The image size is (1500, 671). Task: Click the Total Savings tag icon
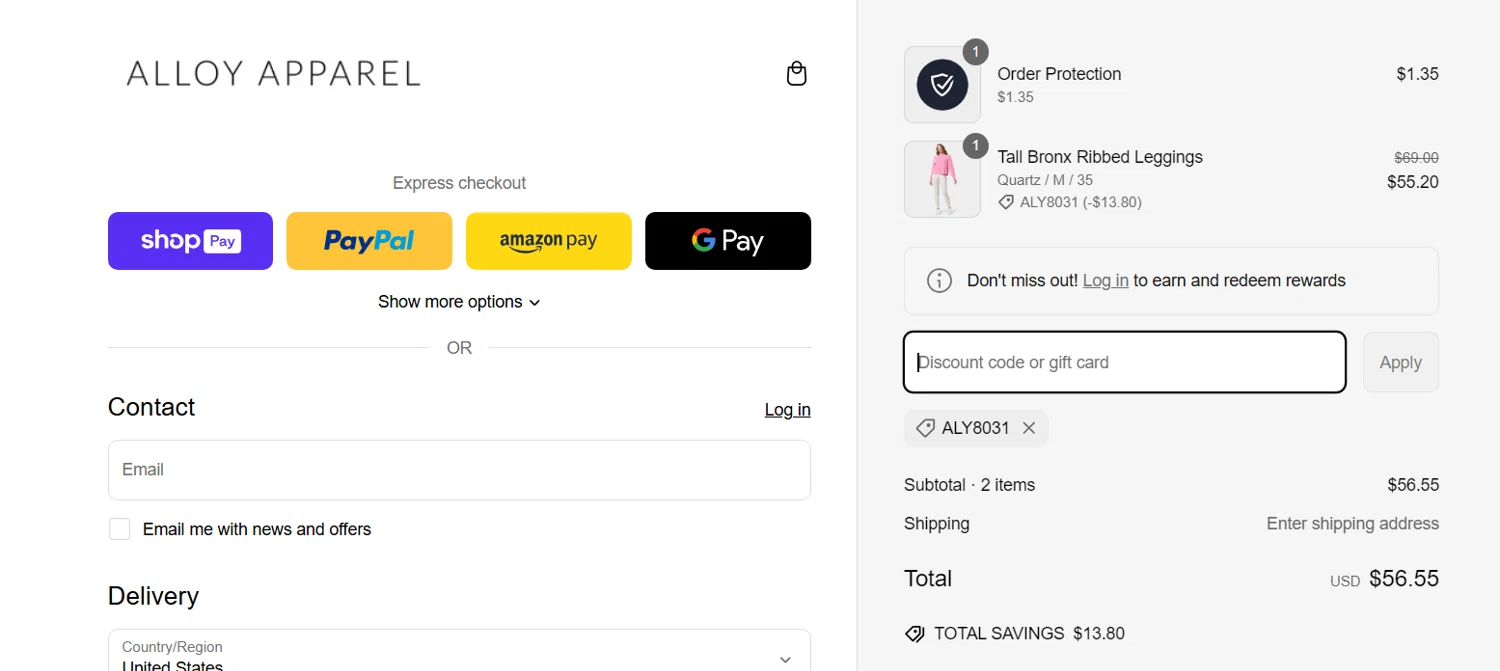click(914, 634)
